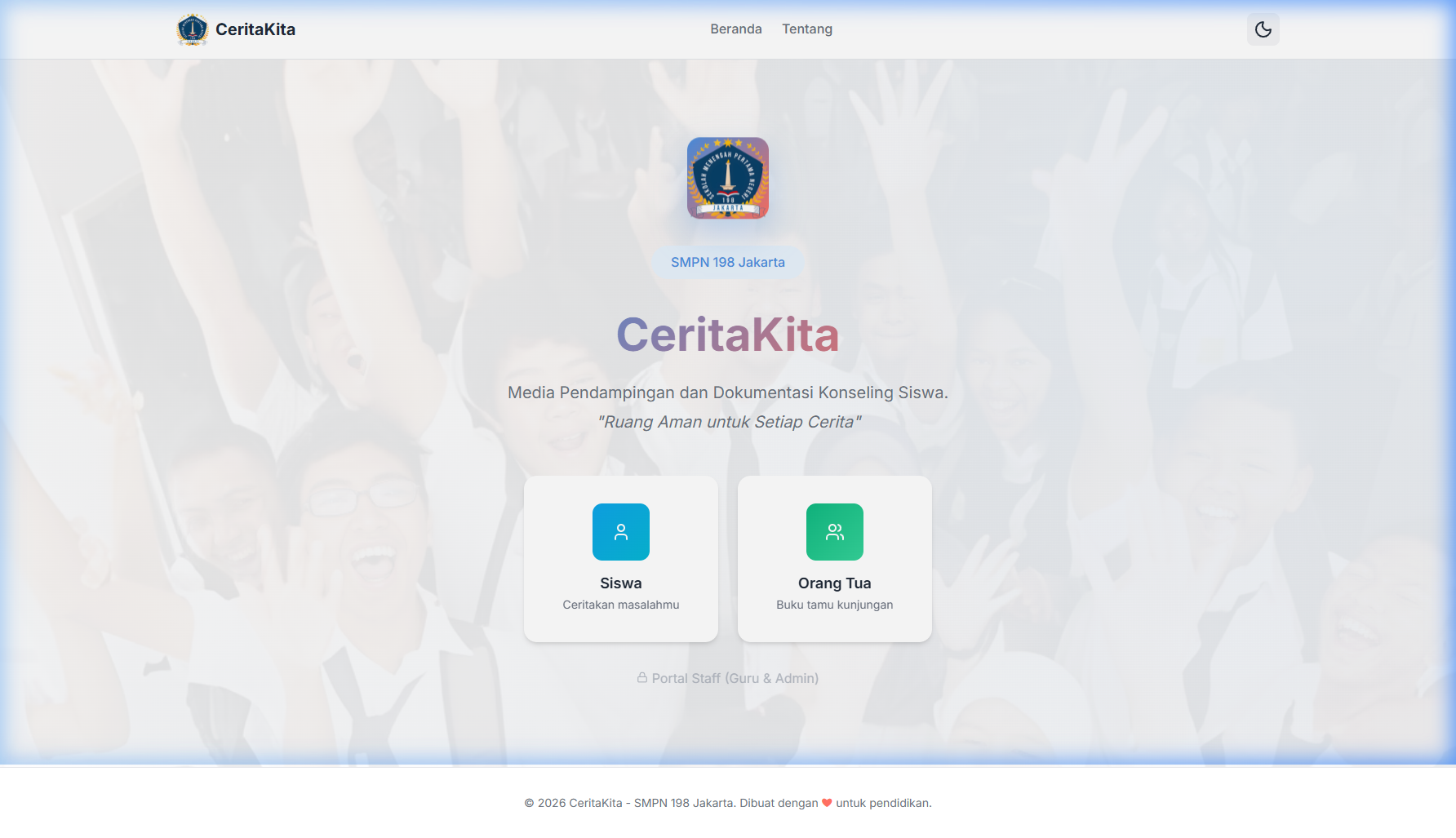Select the cyan Siswa user icon

[620, 532]
